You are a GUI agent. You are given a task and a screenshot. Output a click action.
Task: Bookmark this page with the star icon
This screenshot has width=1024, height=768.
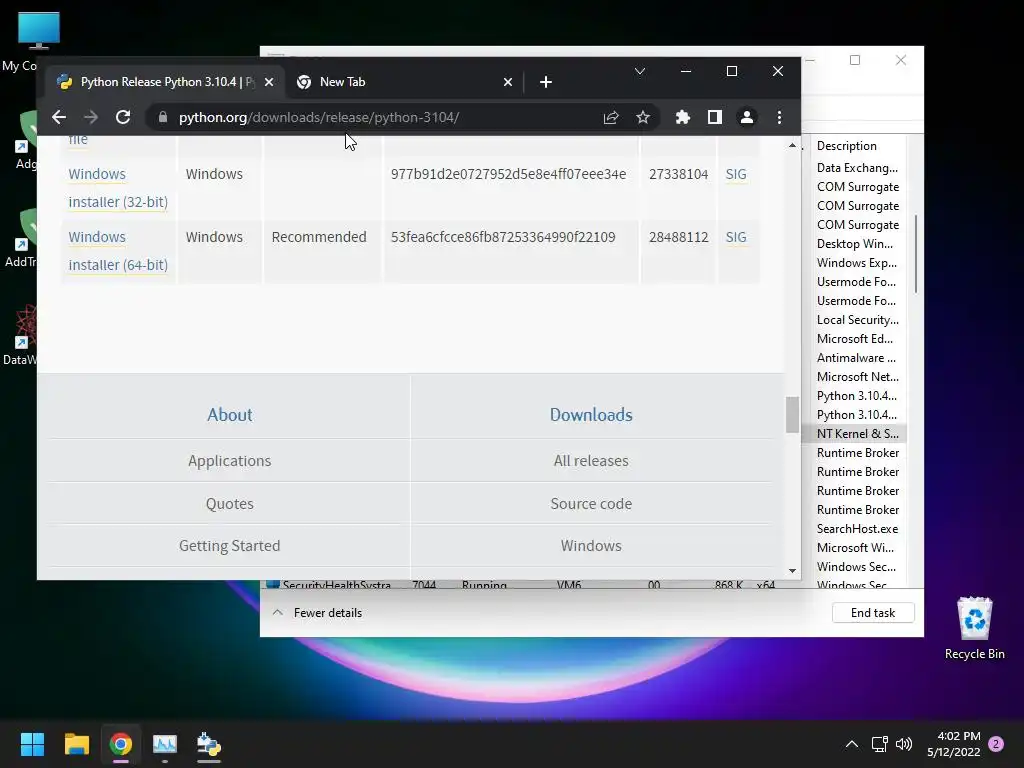tap(643, 117)
